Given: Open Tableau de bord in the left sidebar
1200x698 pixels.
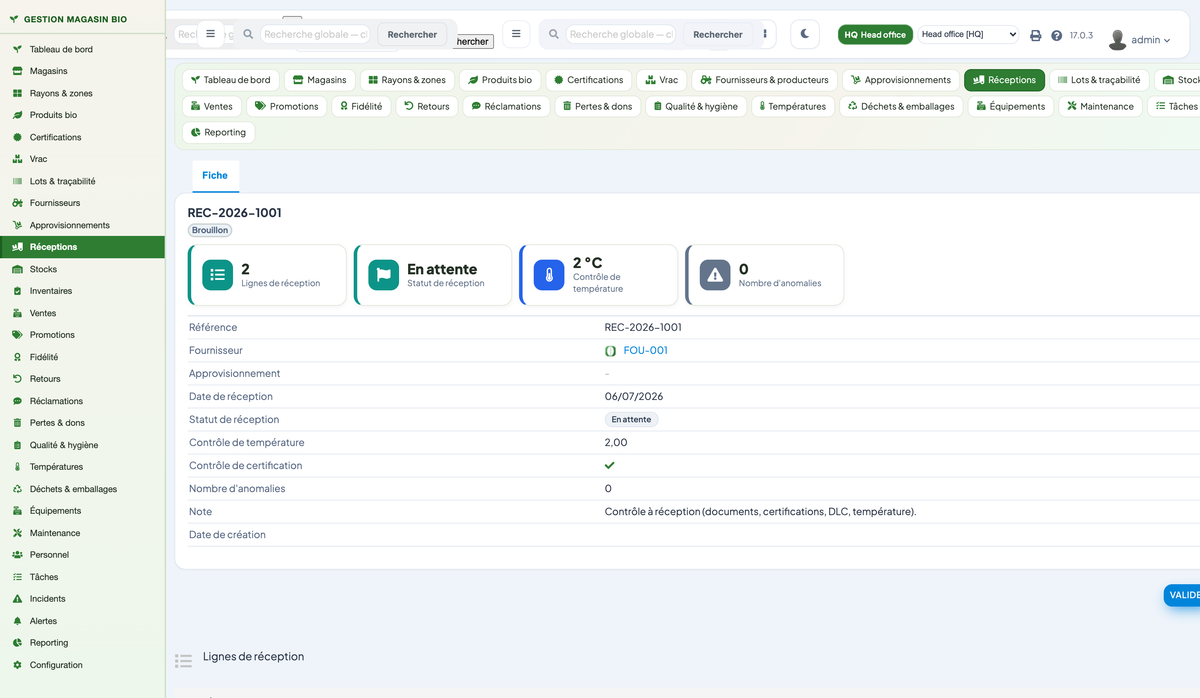Looking at the screenshot, I should (x=82, y=49).
